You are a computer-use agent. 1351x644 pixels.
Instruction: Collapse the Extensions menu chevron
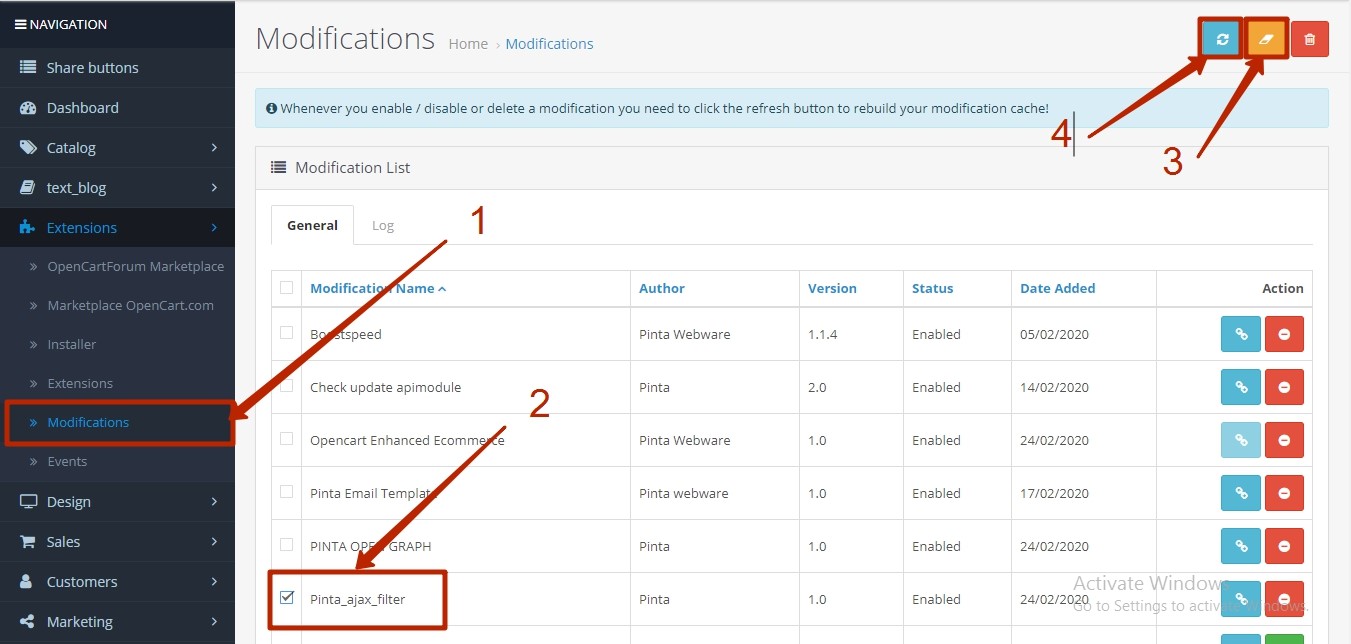[214, 228]
